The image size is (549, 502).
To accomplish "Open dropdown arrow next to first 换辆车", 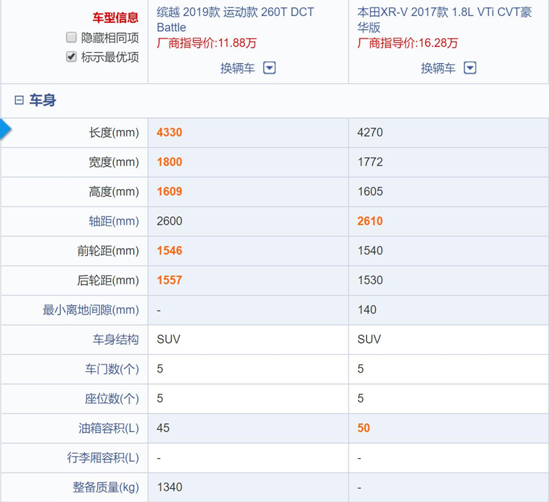I will tap(269, 68).
